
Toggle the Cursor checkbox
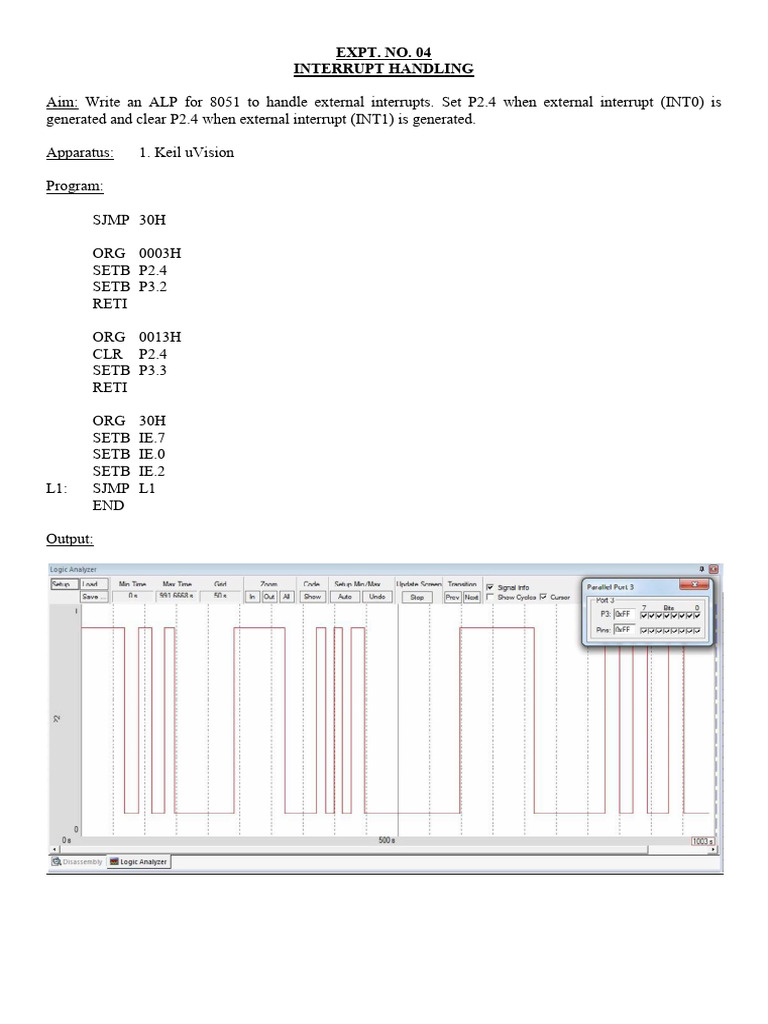click(543, 597)
